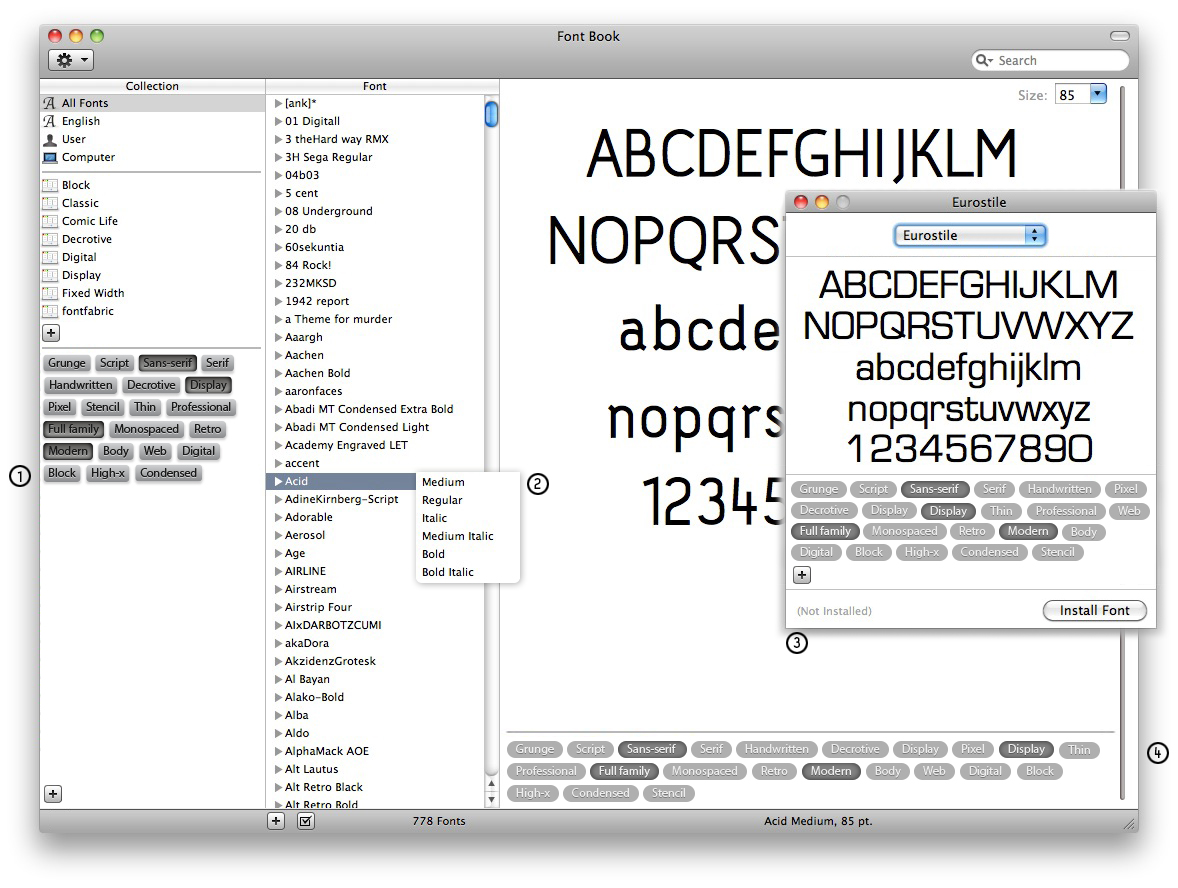Click the toolbar toggle pill in title bar
The height and width of the screenshot is (888, 1178).
[1119, 36]
